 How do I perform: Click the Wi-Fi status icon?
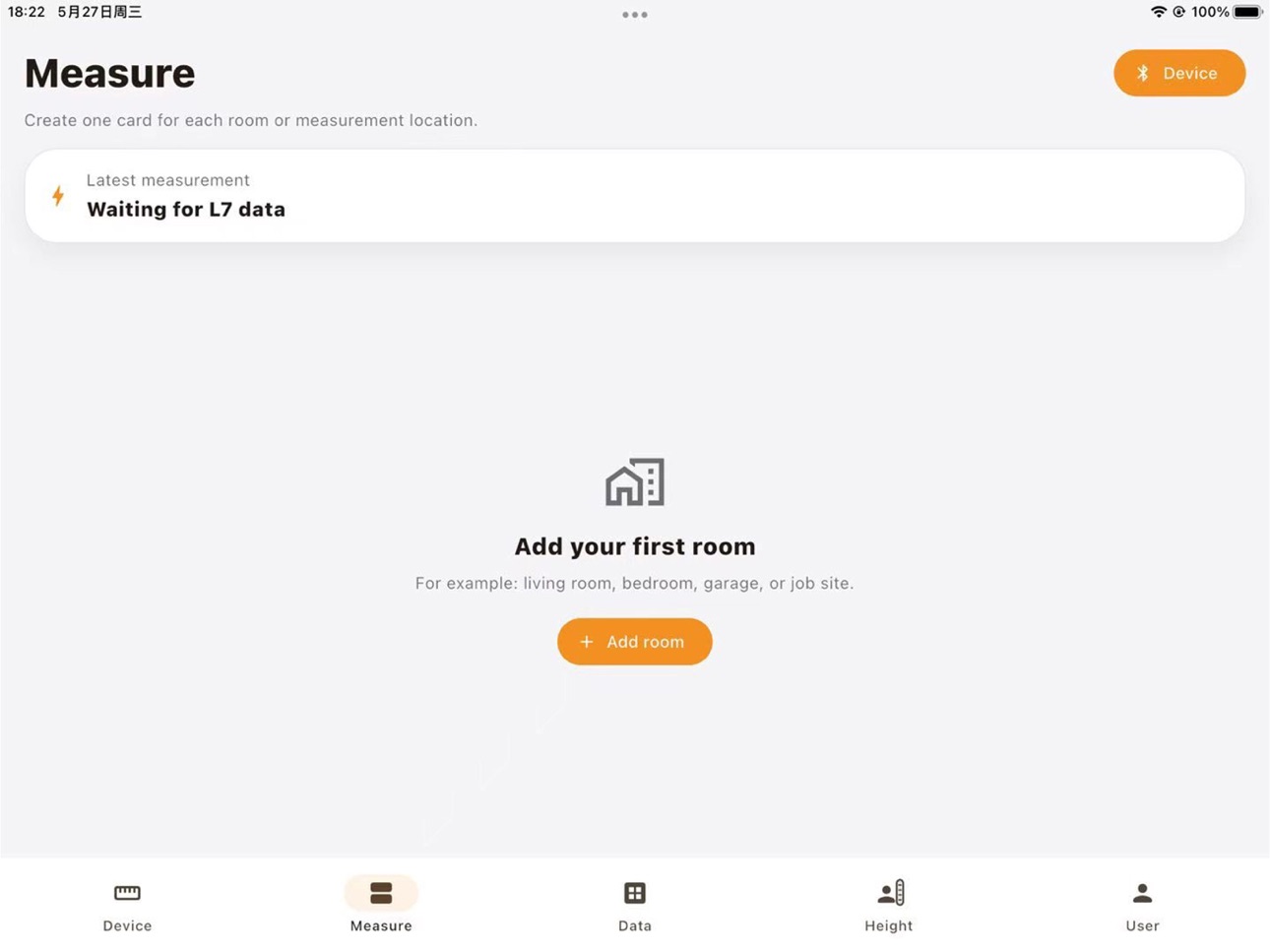1159,12
